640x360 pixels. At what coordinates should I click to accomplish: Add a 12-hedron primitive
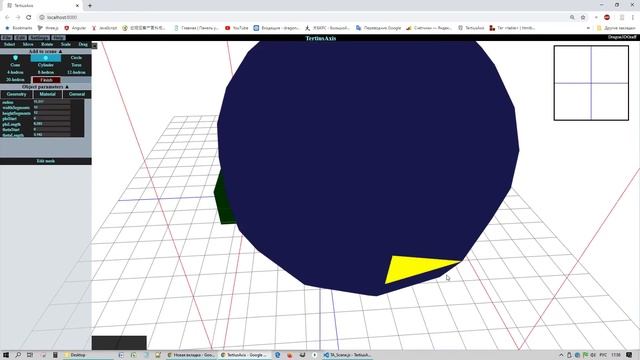(x=76, y=72)
